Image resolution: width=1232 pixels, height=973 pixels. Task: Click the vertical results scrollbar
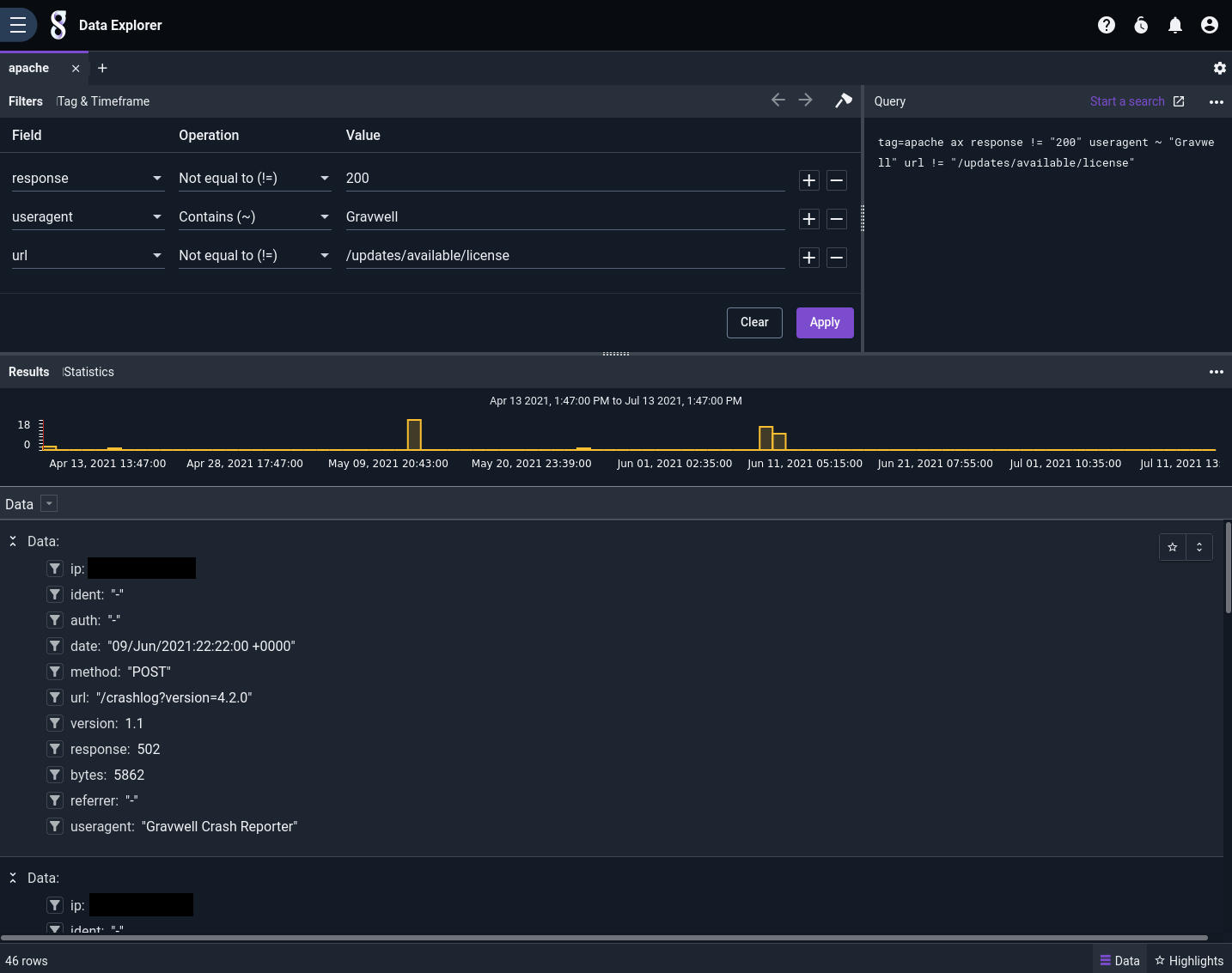point(1229,567)
